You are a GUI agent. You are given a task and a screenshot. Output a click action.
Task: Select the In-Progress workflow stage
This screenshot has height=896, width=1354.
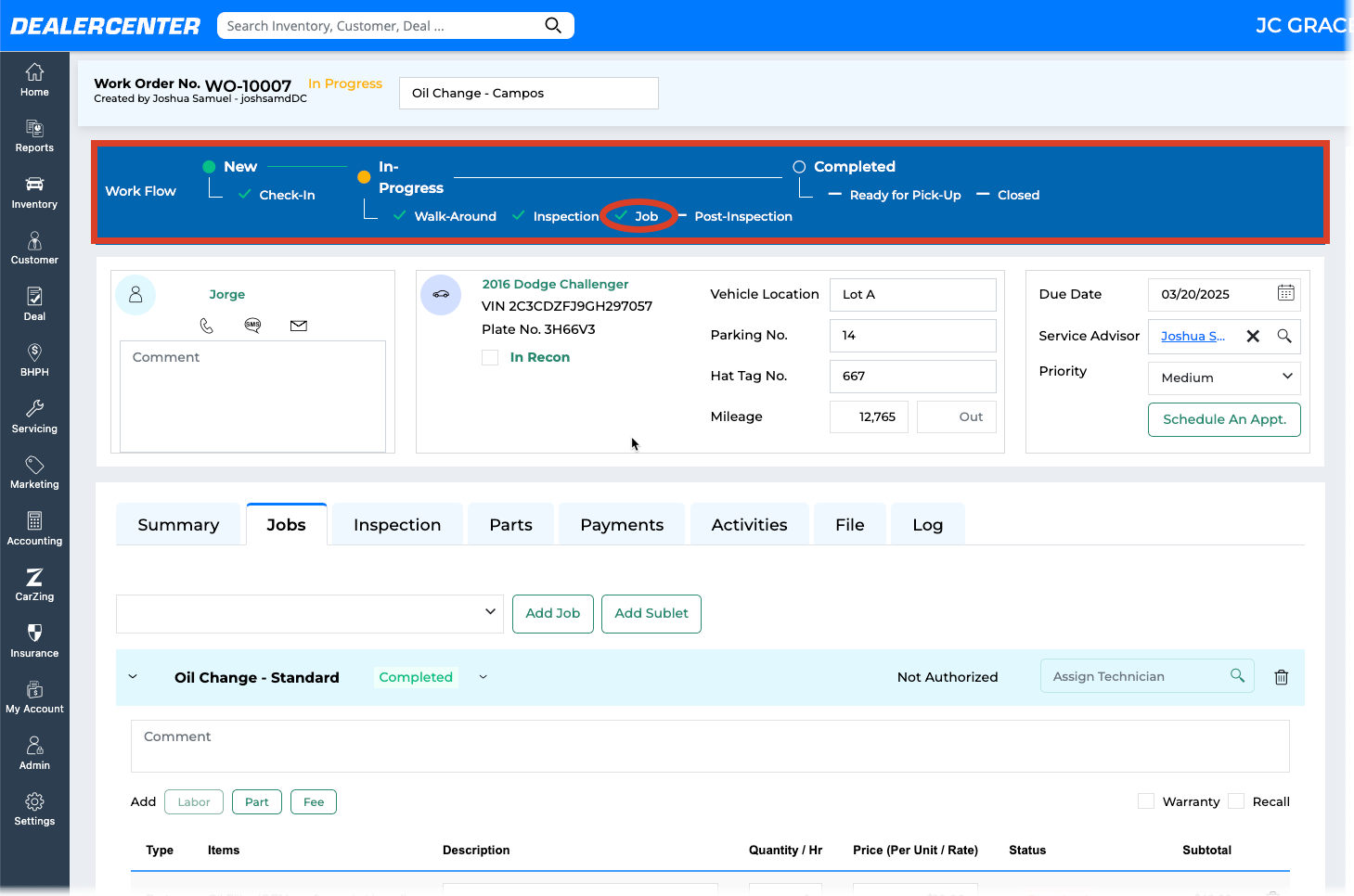[364, 177]
